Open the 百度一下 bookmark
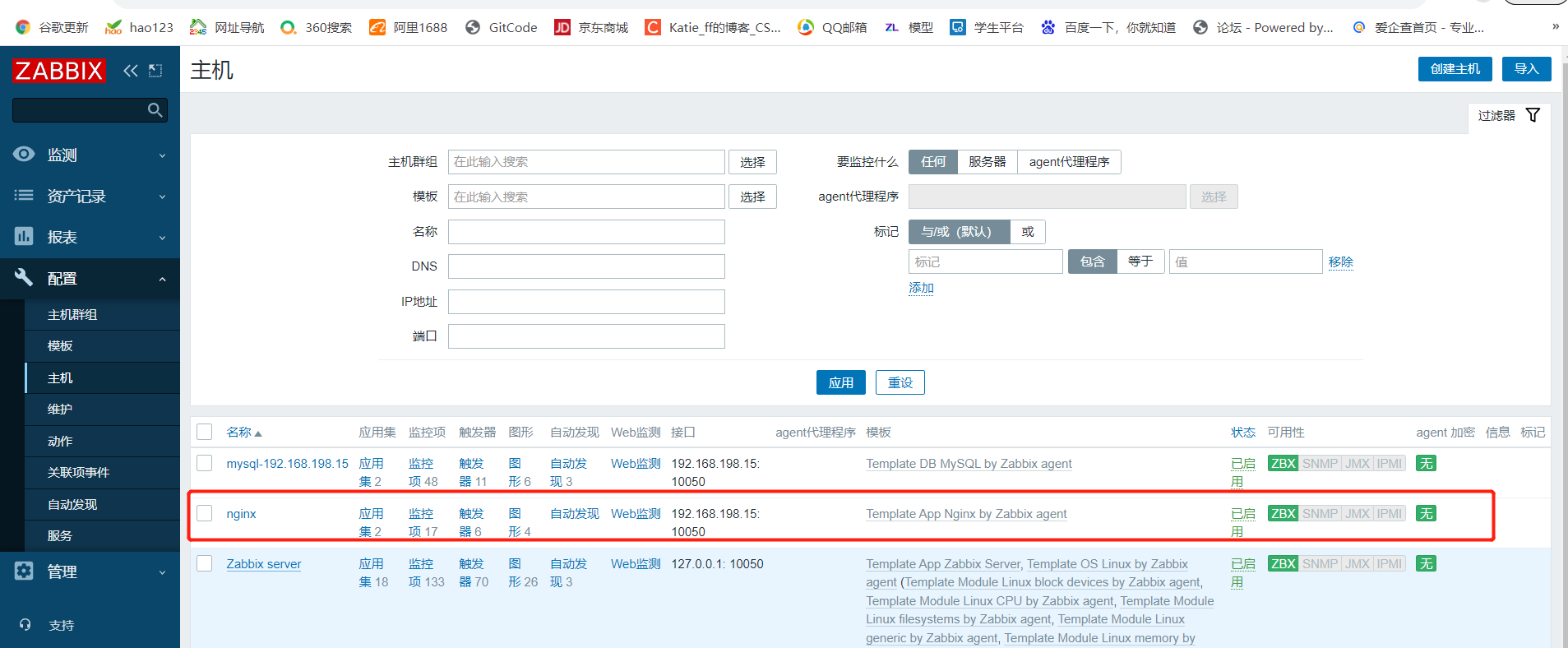The image size is (1568, 648). 1108,27
